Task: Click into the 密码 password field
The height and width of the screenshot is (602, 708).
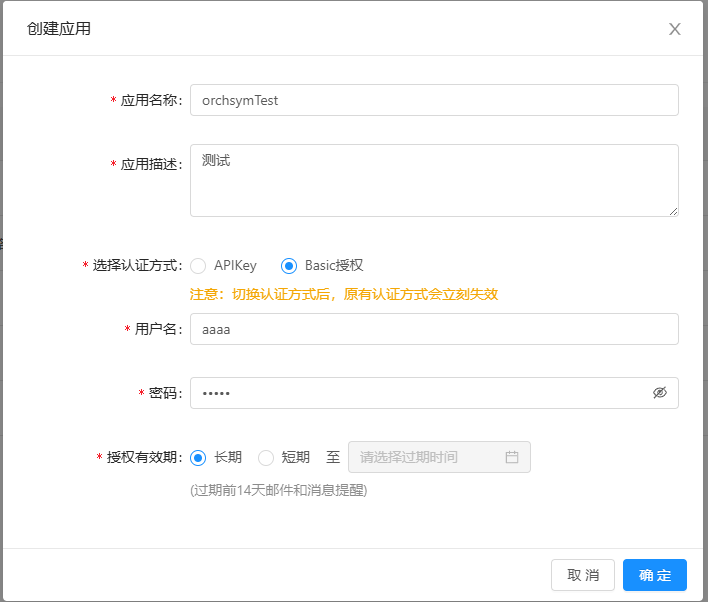Action: [420, 393]
